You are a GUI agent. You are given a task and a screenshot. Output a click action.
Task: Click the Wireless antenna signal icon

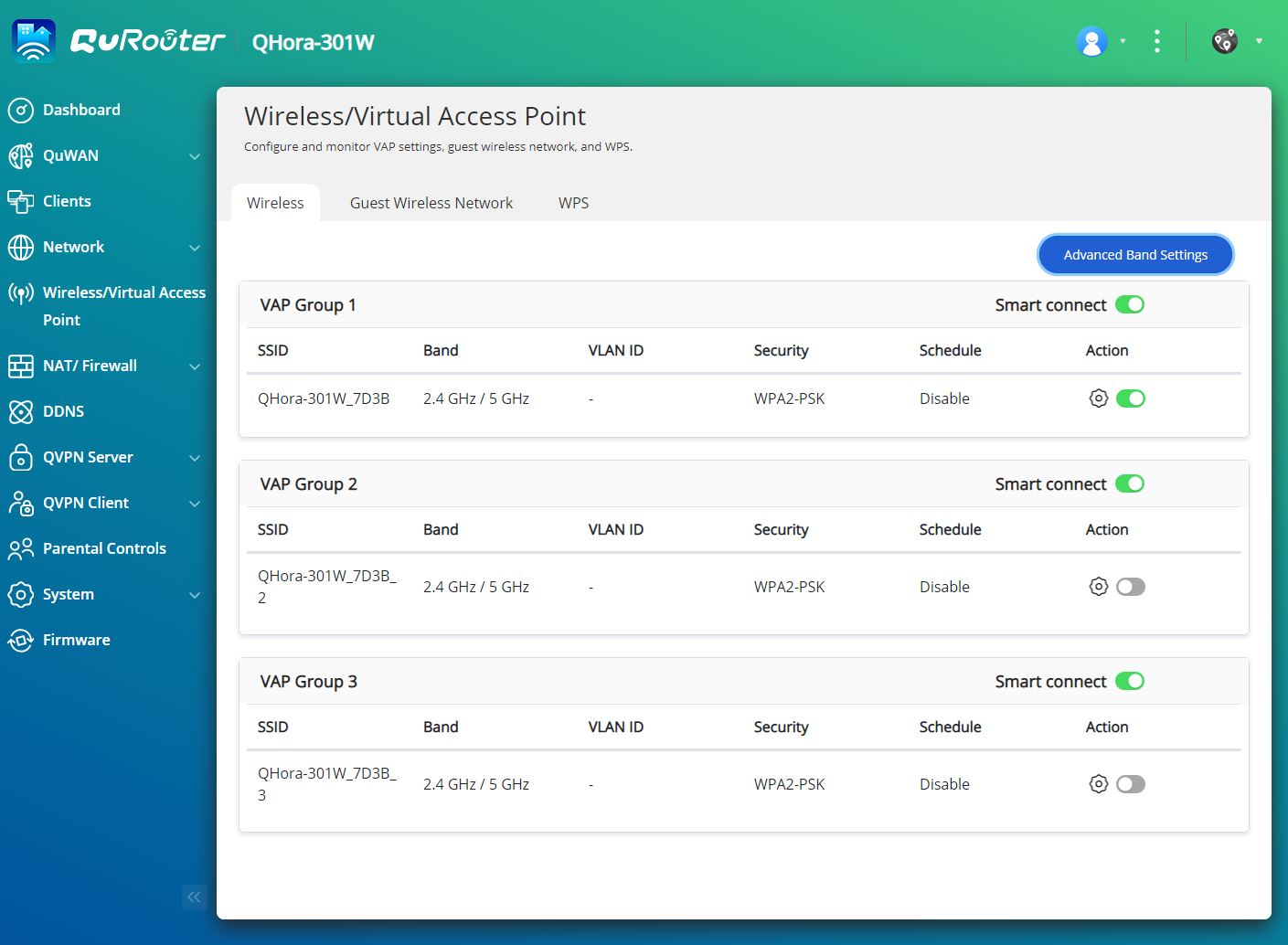point(21,292)
